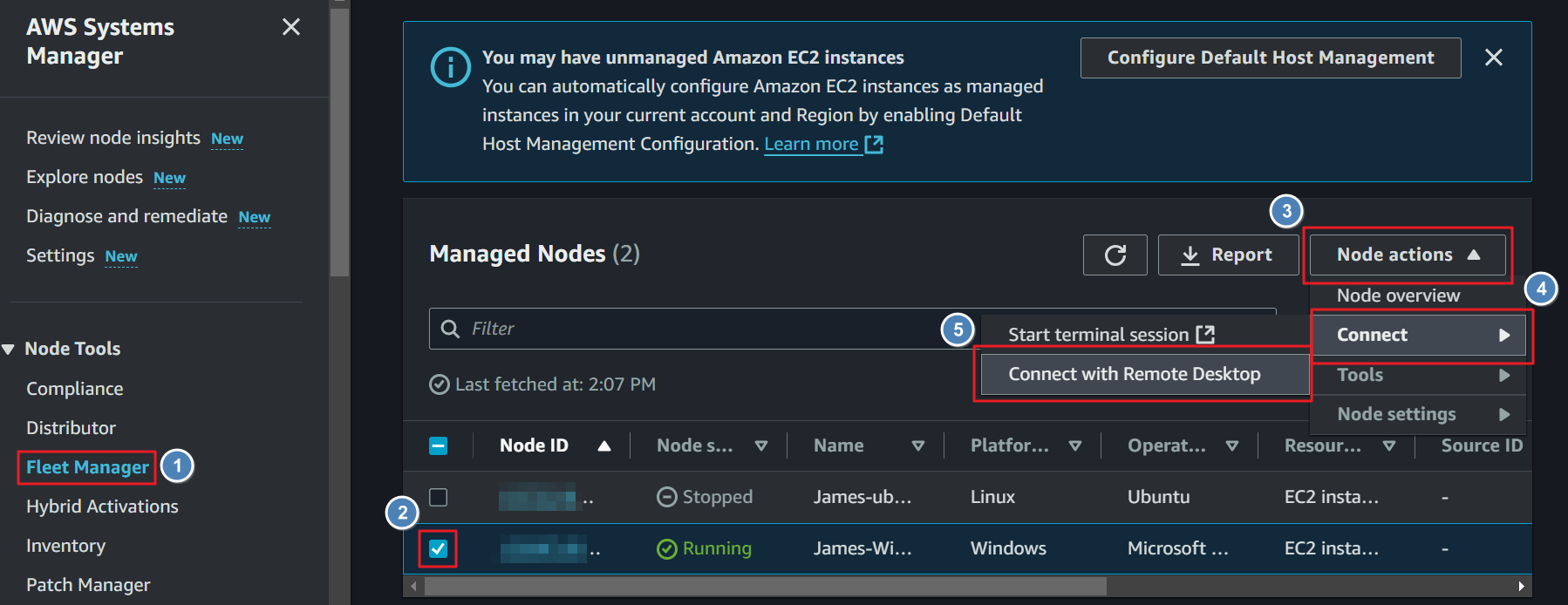Choose Connect with Remote Desktop
The width and height of the screenshot is (1568, 605).
click(1144, 374)
